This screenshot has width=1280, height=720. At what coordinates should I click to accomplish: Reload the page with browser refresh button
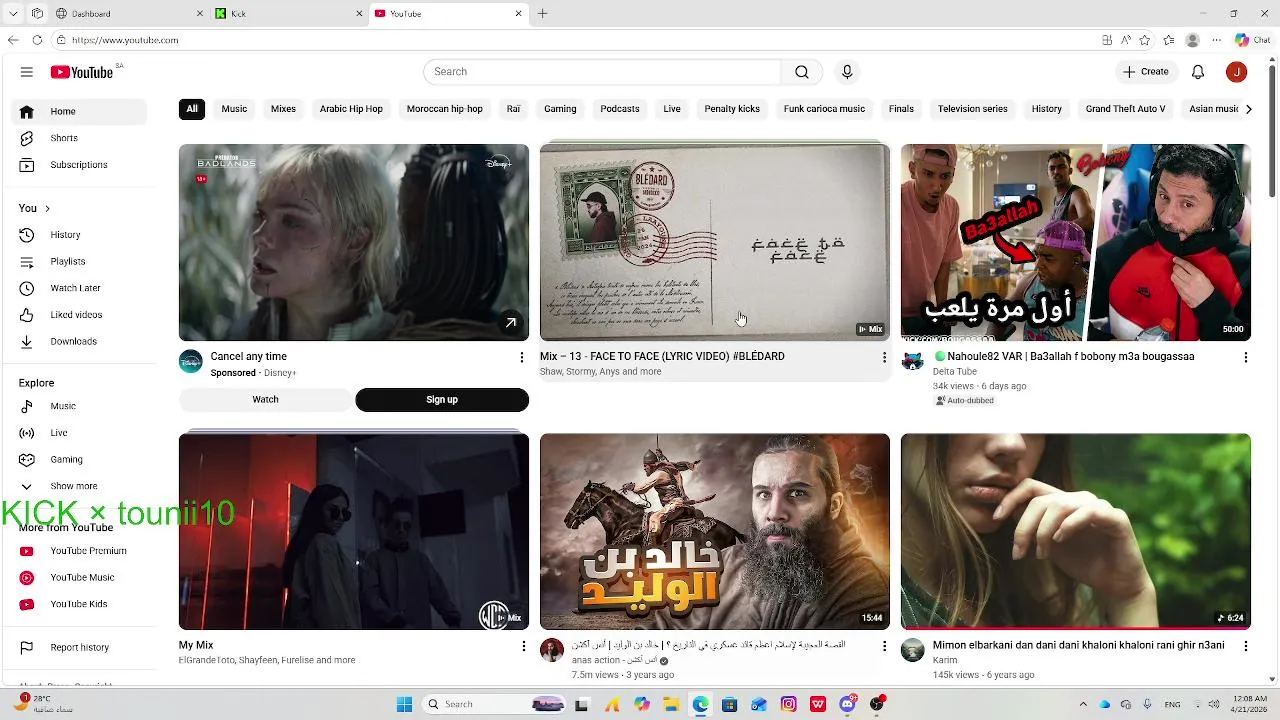pos(37,40)
